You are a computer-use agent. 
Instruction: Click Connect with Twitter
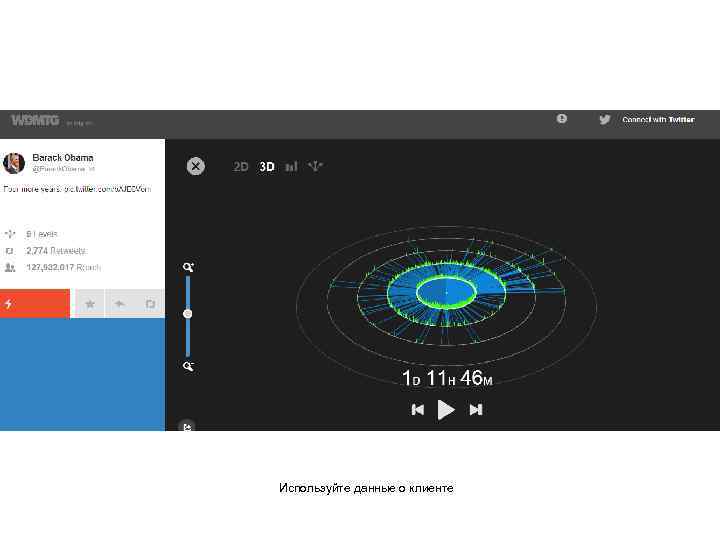[x=658, y=120]
